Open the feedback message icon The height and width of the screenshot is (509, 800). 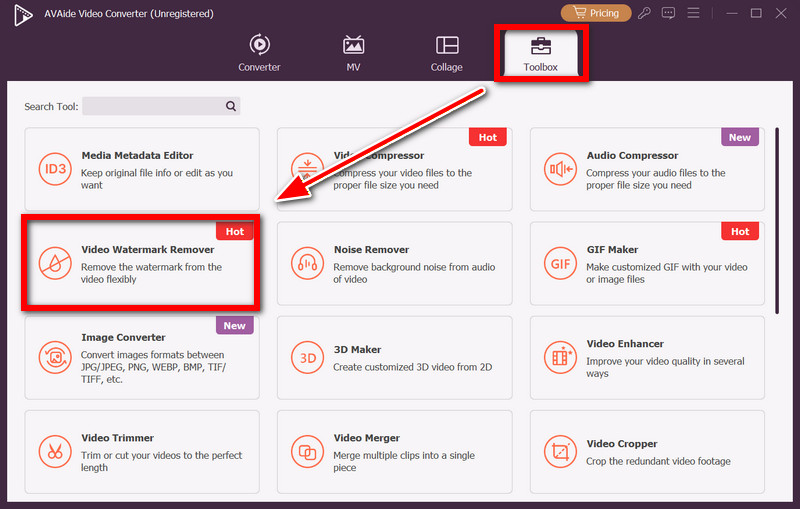pos(668,13)
